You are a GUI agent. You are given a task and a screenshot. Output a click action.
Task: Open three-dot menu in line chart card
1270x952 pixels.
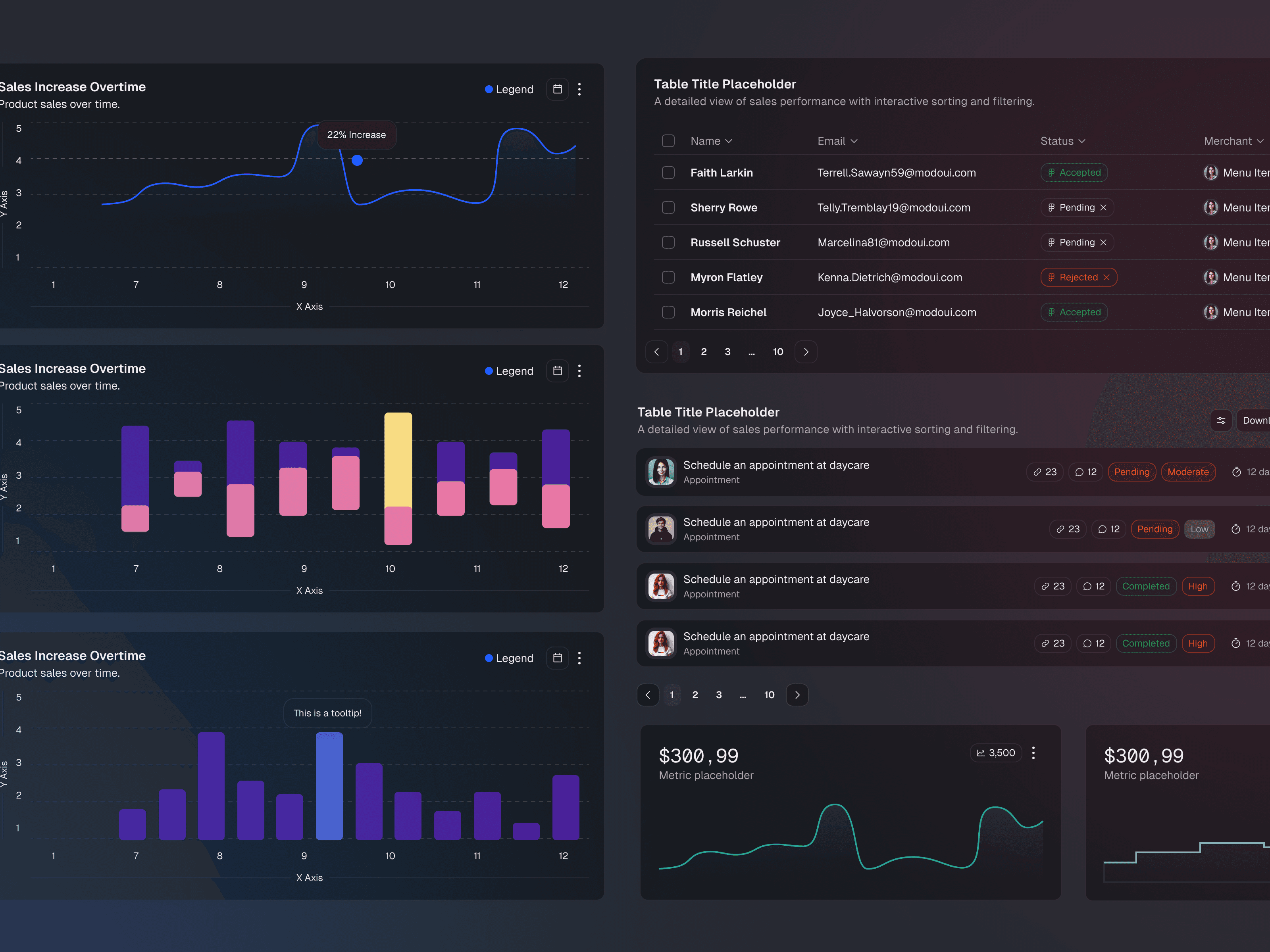[579, 89]
